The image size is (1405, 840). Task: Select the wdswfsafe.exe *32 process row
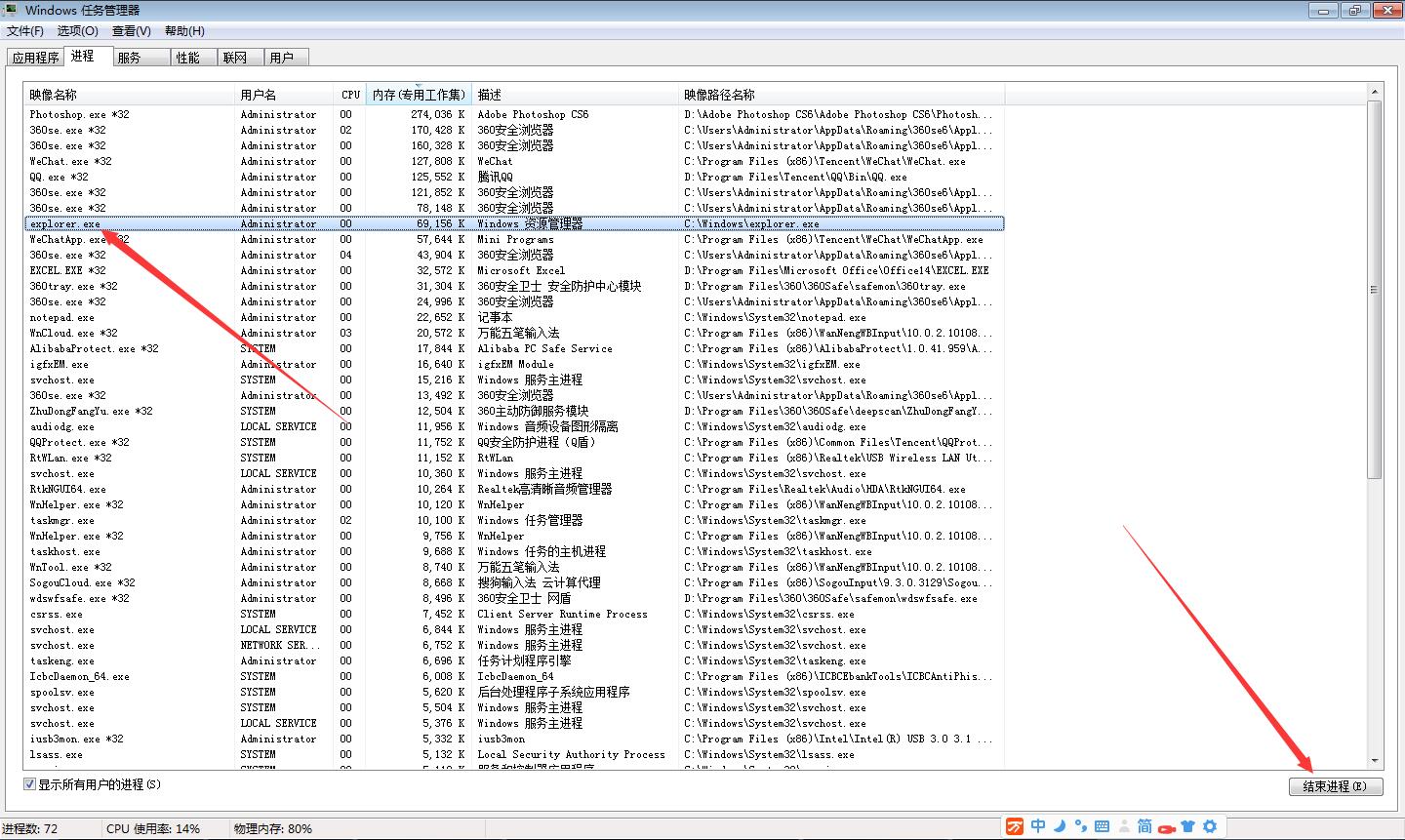[514, 598]
